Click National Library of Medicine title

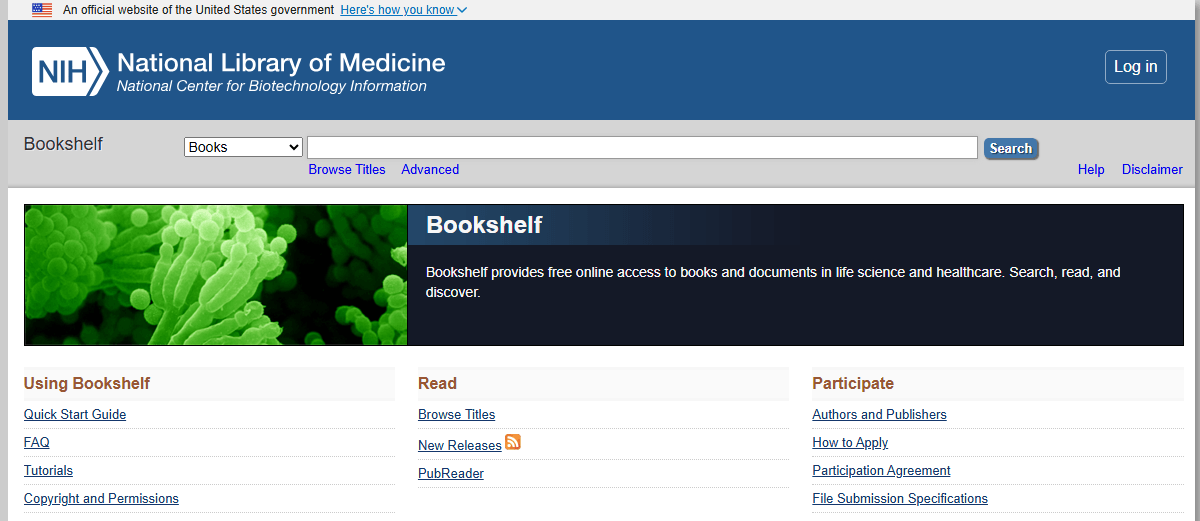click(281, 63)
